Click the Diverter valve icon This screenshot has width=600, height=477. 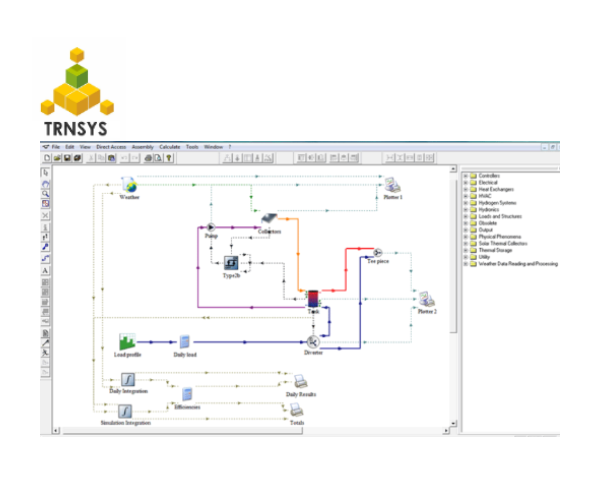coord(299,342)
